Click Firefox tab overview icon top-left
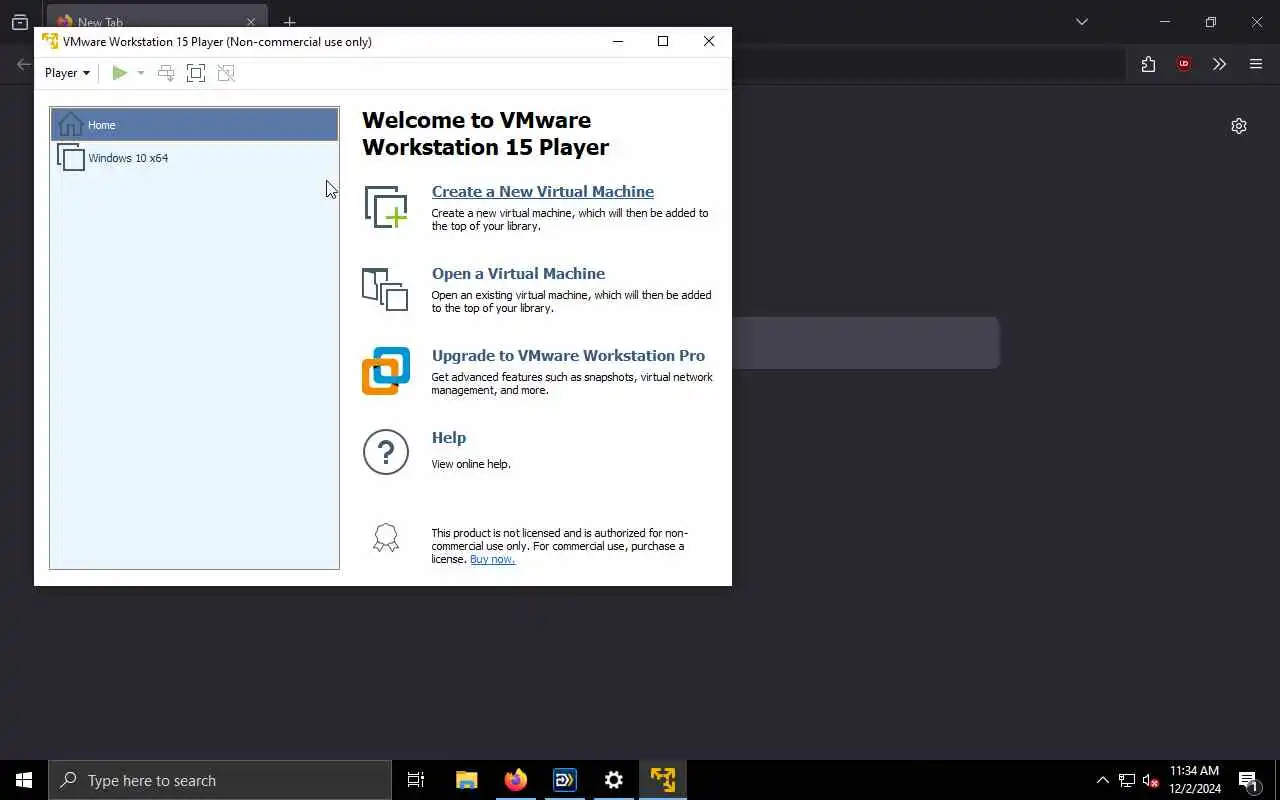The width and height of the screenshot is (1280, 800). click(20, 22)
